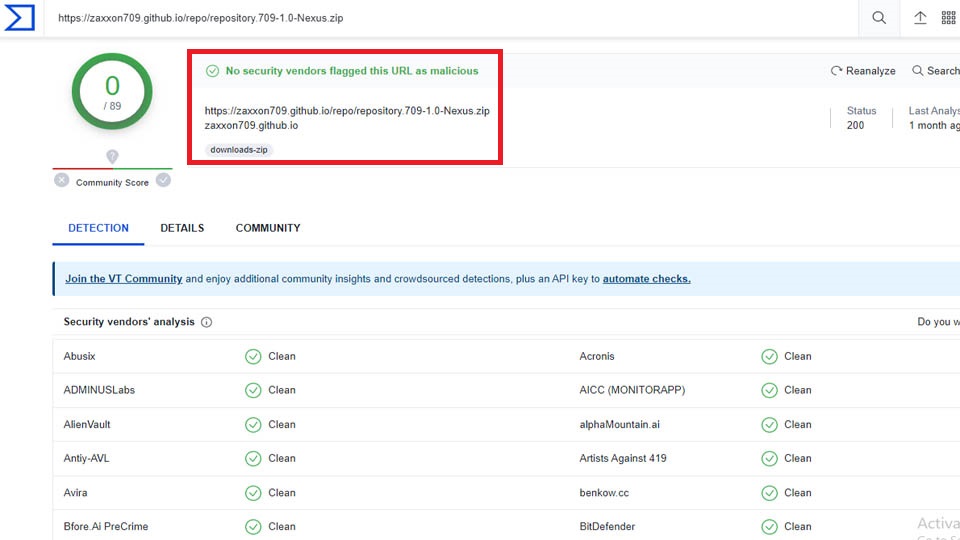Image resolution: width=960 pixels, height=540 pixels.
Task: Open the Join the VT Community link
Action: (x=124, y=279)
